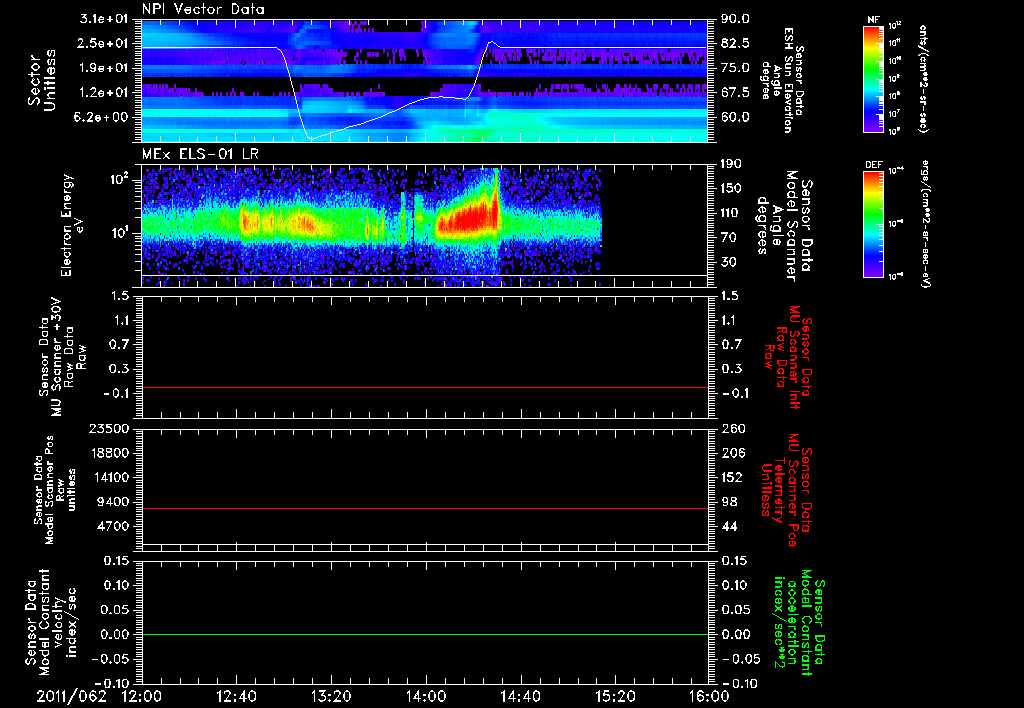Image resolution: width=1024 pixels, height=708 pixels.
Task: Click the 23500 scanner position tick
Action: tap(110, 428)
